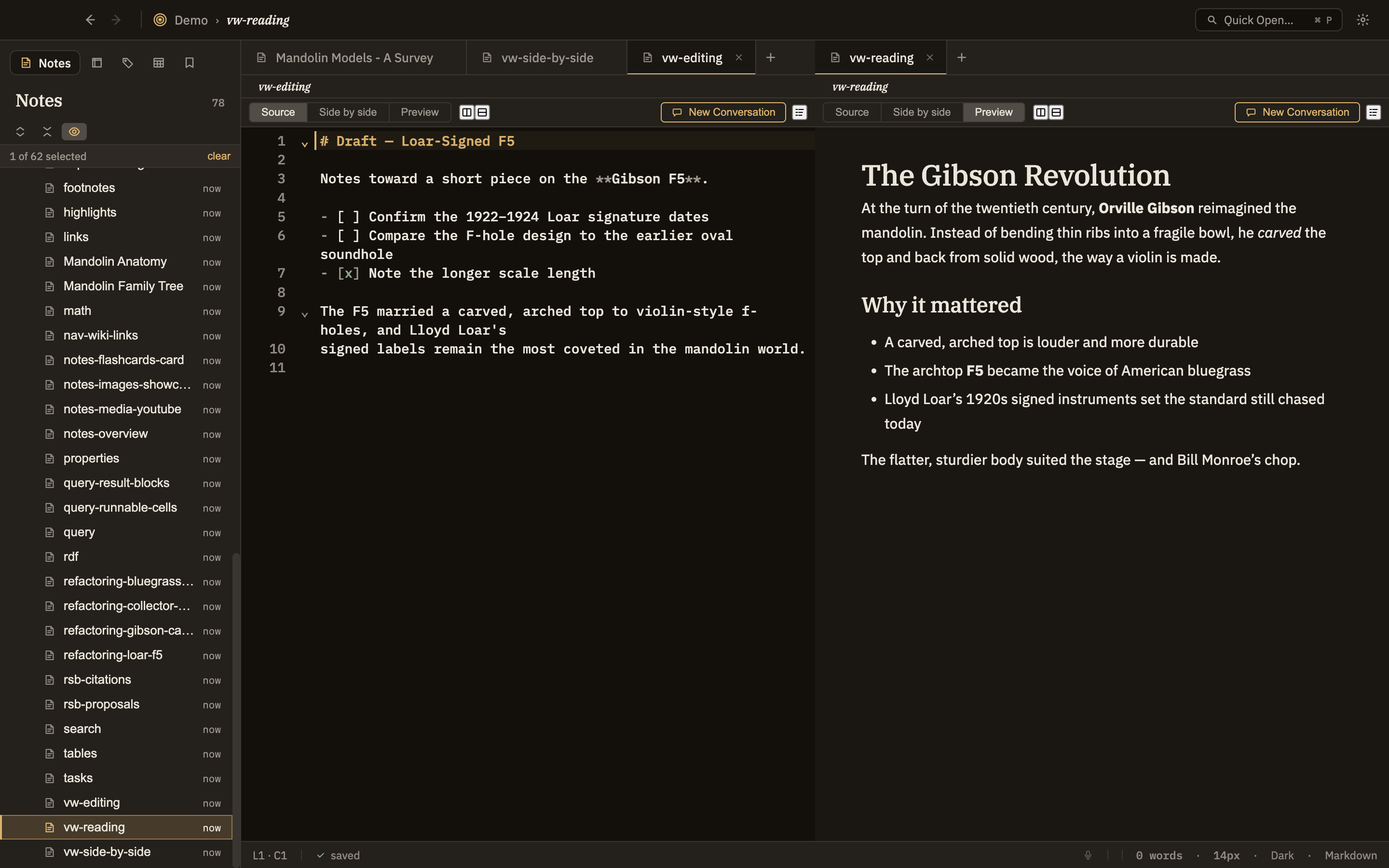Viewport: 1389px width, 868px height.
Task: Toggle Dark theme in status bar
Action: coord(1282,855)
